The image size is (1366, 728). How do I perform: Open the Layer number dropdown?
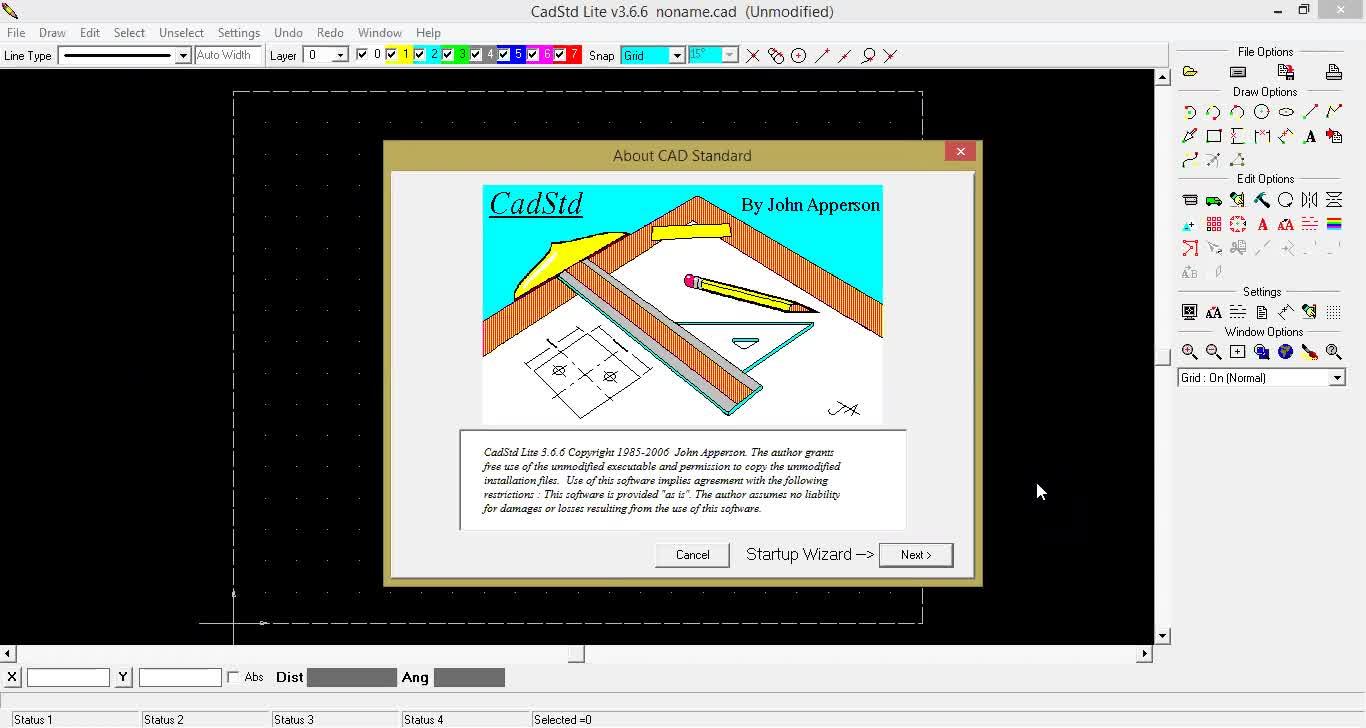point(340,56)
